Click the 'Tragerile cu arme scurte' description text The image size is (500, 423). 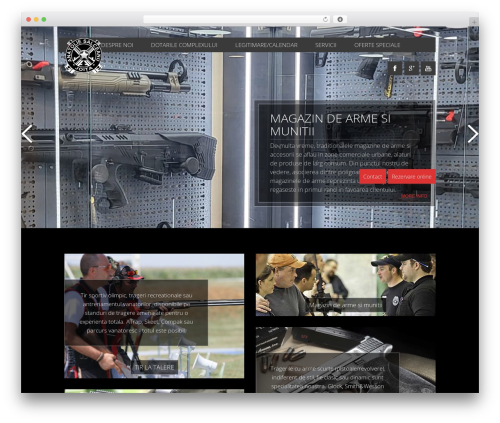click(327, 377)
